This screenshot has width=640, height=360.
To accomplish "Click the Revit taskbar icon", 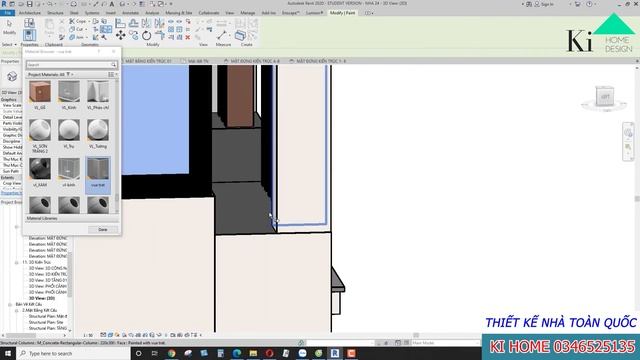I will tap(335, 353).
